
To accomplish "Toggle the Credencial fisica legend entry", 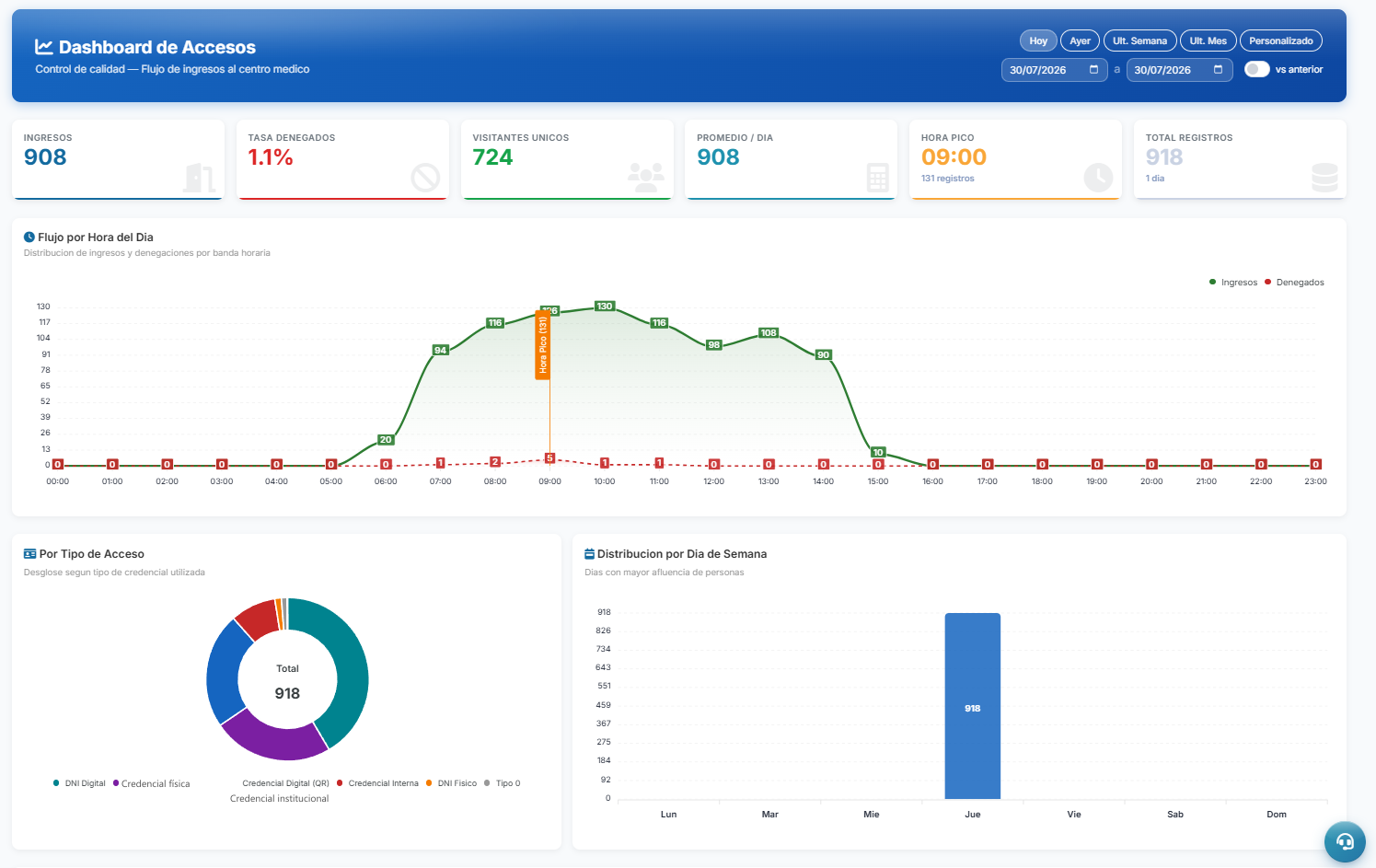I will 151,783.
